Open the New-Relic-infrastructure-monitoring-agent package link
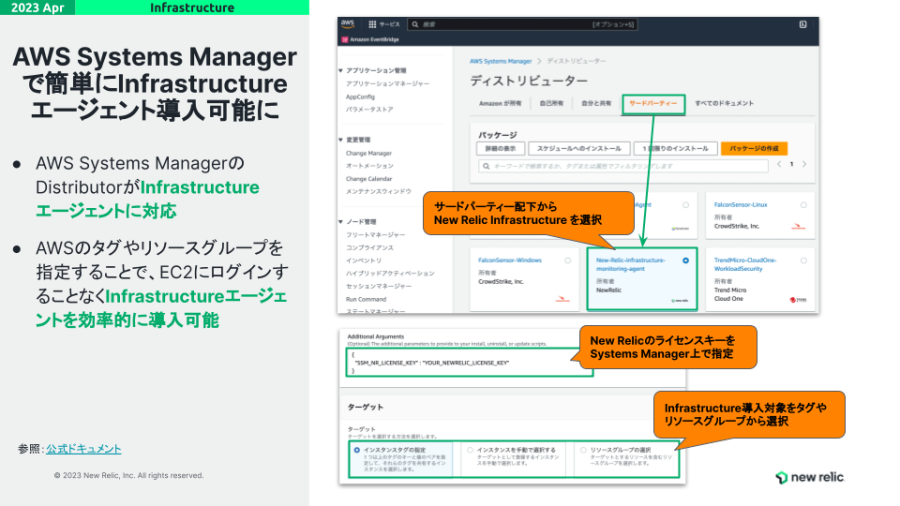The height and width of the screenshot is (506, 900). (630, 264)
